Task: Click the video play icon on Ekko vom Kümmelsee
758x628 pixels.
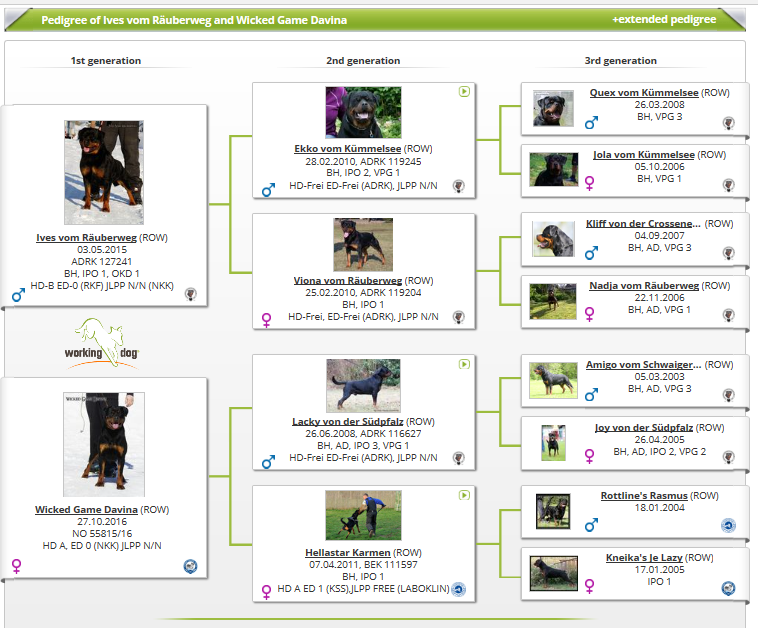Action: point(464,91)
